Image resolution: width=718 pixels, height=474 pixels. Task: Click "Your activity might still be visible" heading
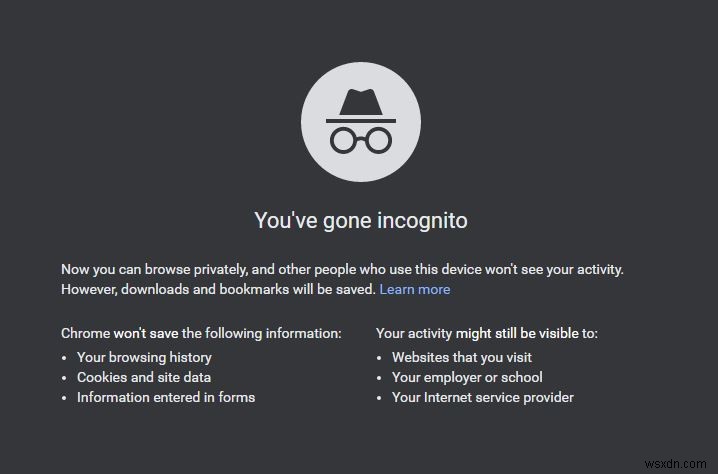(x=487, y=333)
